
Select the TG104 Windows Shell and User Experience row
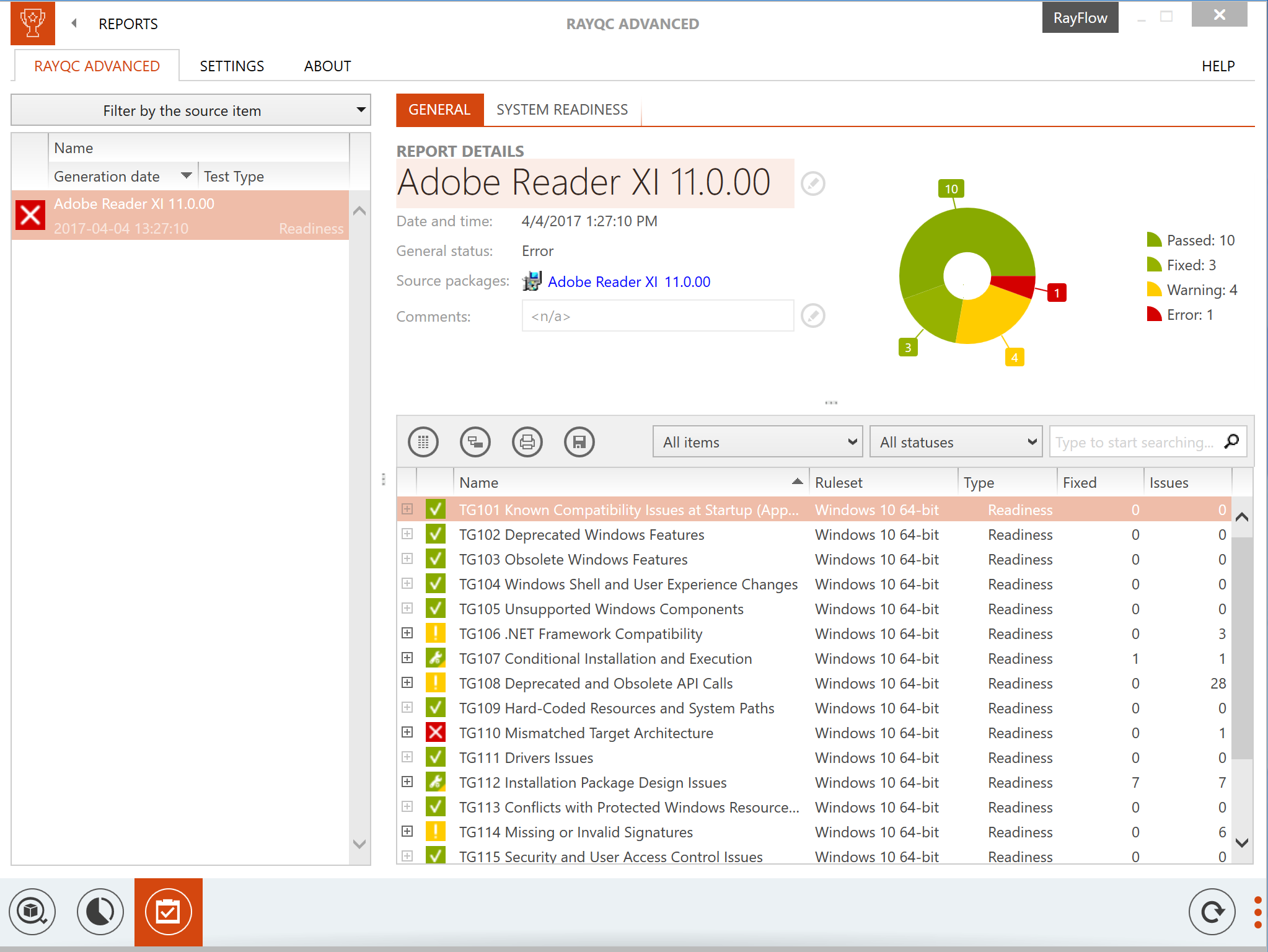tap(814, 584)
